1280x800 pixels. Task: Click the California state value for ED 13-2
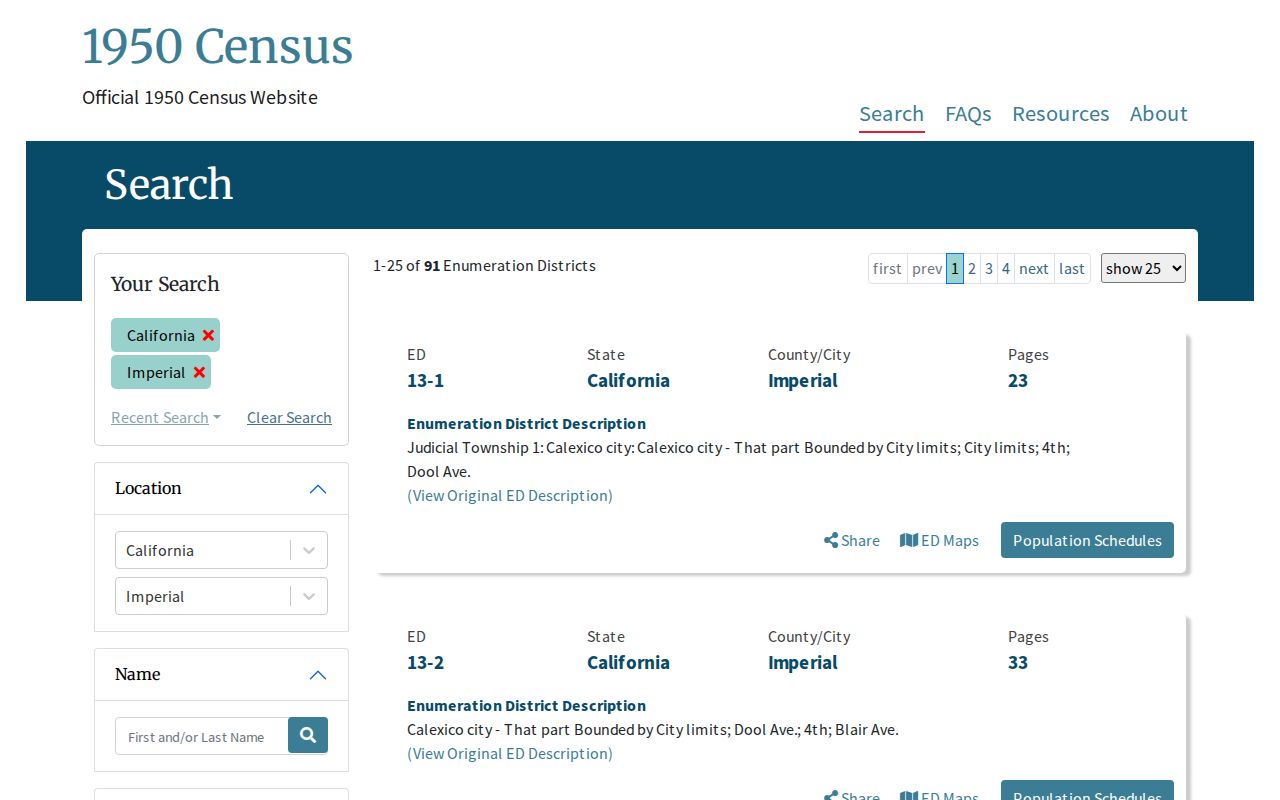pos(628,663)
